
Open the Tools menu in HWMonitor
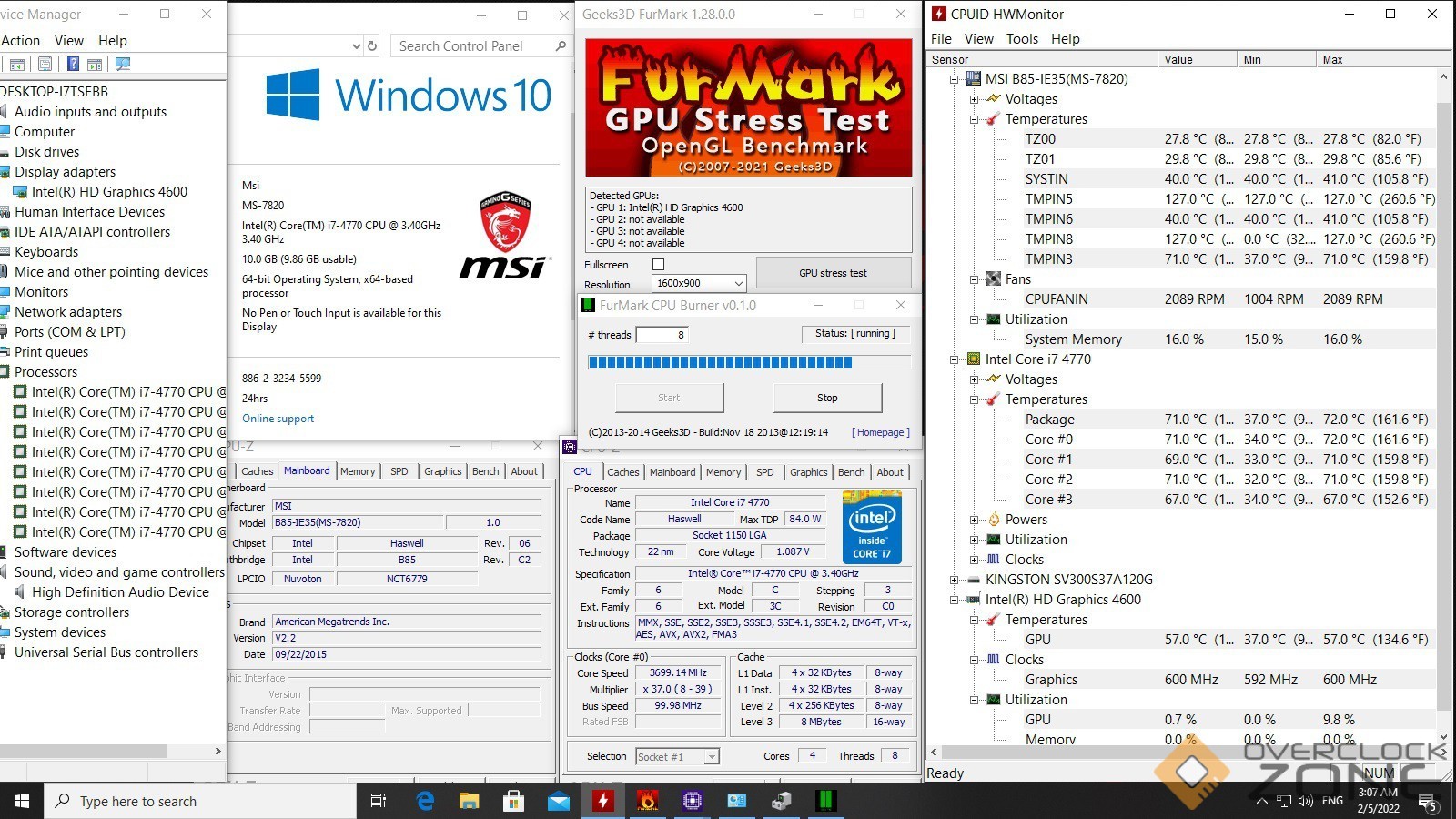pos(1021,39)
